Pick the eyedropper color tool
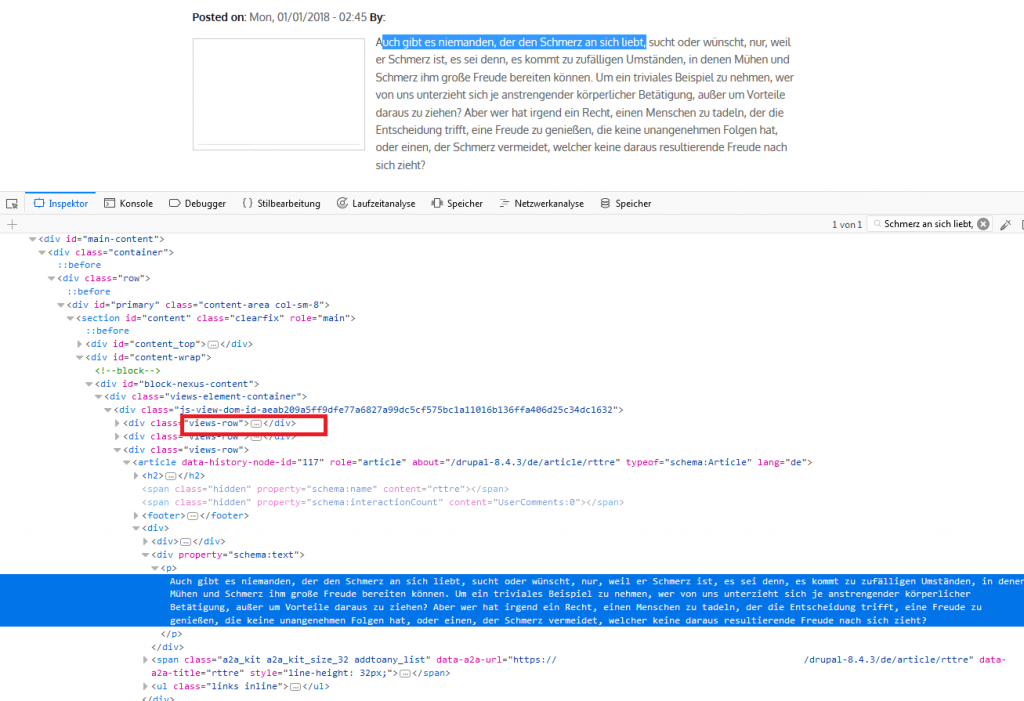The height and width of the screenshot is (701, 1024). 1006,224
